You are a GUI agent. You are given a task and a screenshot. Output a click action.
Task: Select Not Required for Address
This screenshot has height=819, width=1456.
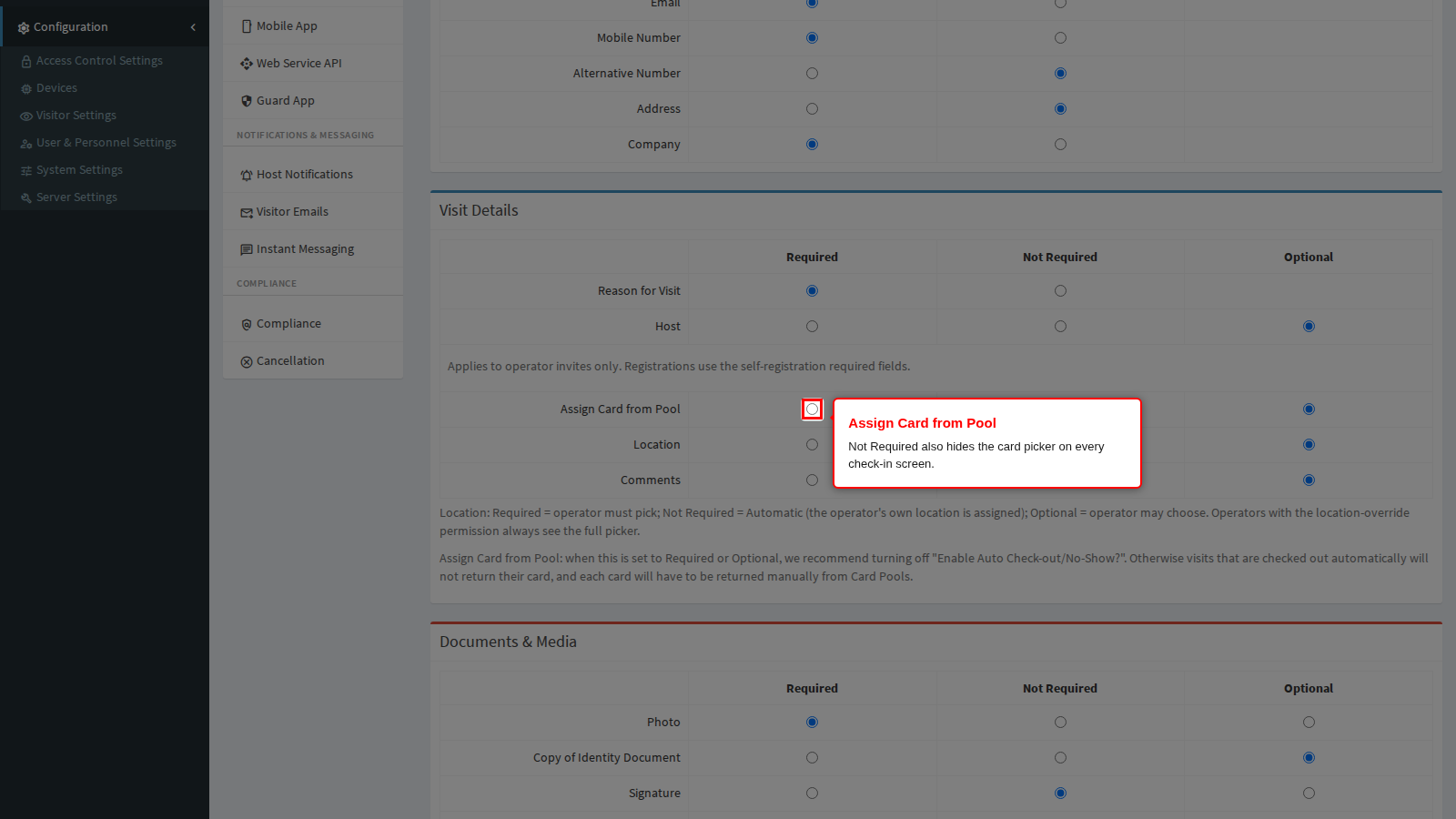click(1060, 109)
